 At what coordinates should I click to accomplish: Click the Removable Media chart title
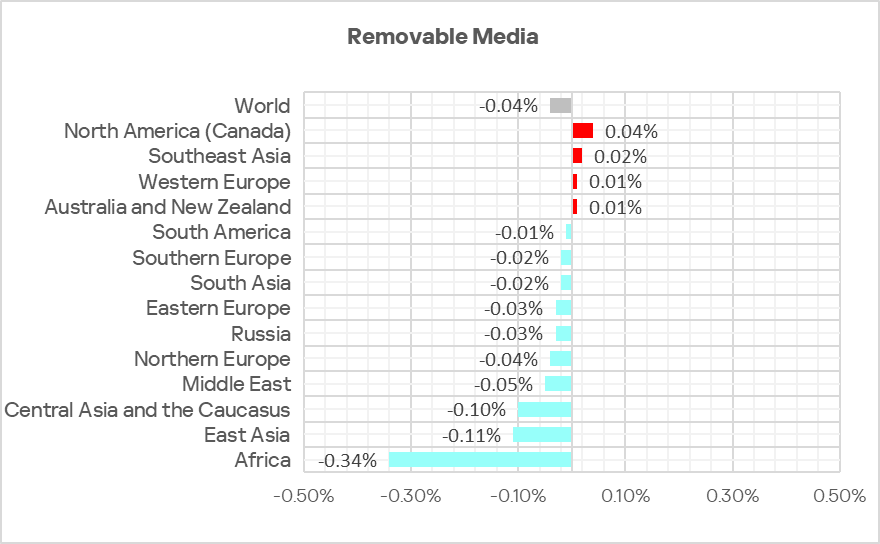(442, 37)
